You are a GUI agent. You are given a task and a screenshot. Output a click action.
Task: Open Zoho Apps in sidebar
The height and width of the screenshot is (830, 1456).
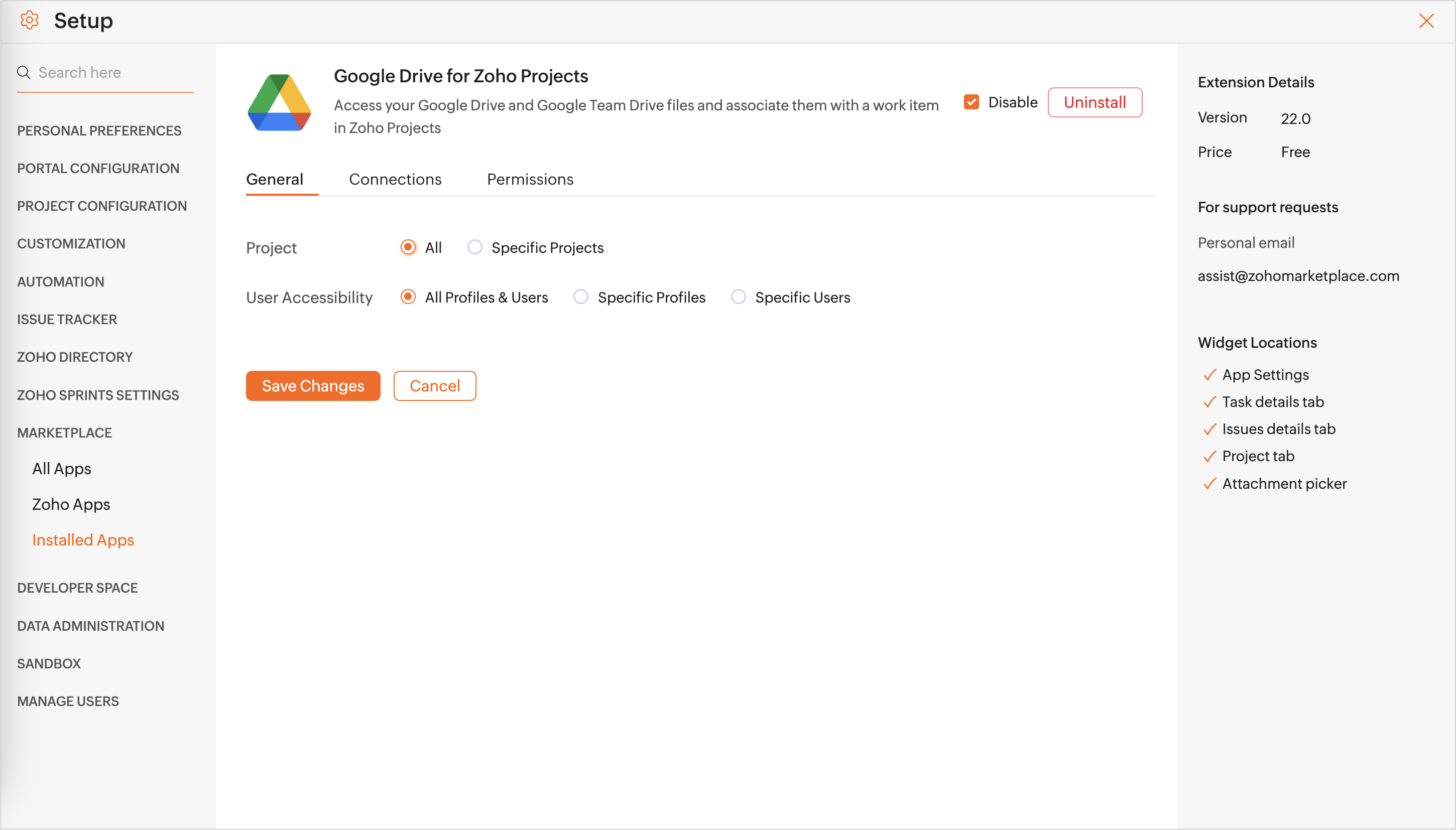71,504
